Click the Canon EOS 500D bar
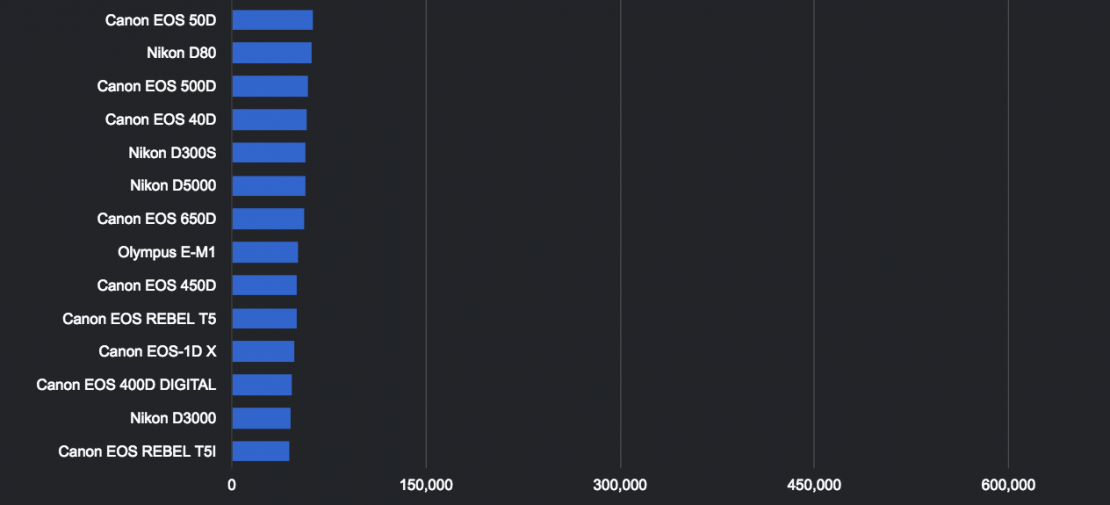1110x505 pixels. click(269, 86)
